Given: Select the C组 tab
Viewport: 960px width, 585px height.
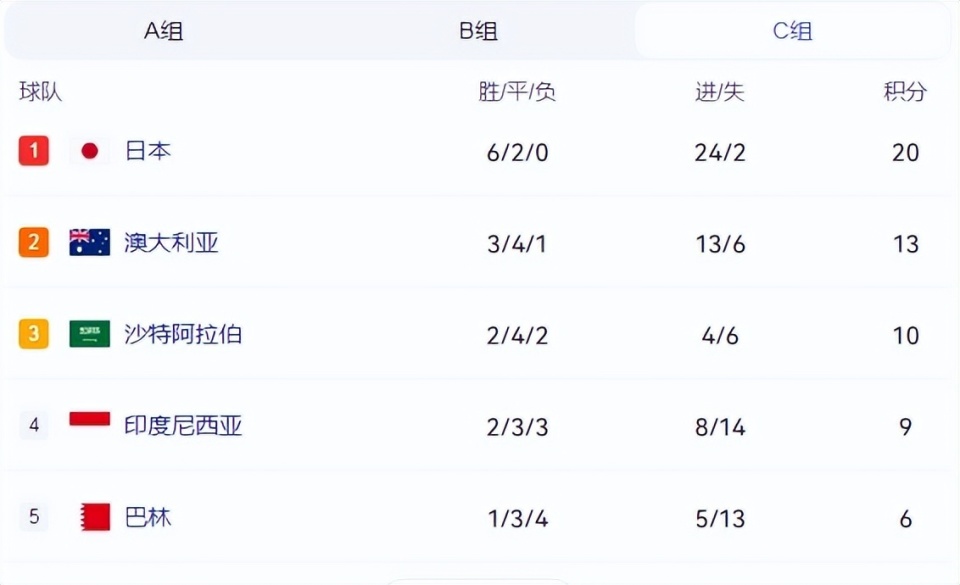Looking at the screenshot, I should click(x=792, y=31).
